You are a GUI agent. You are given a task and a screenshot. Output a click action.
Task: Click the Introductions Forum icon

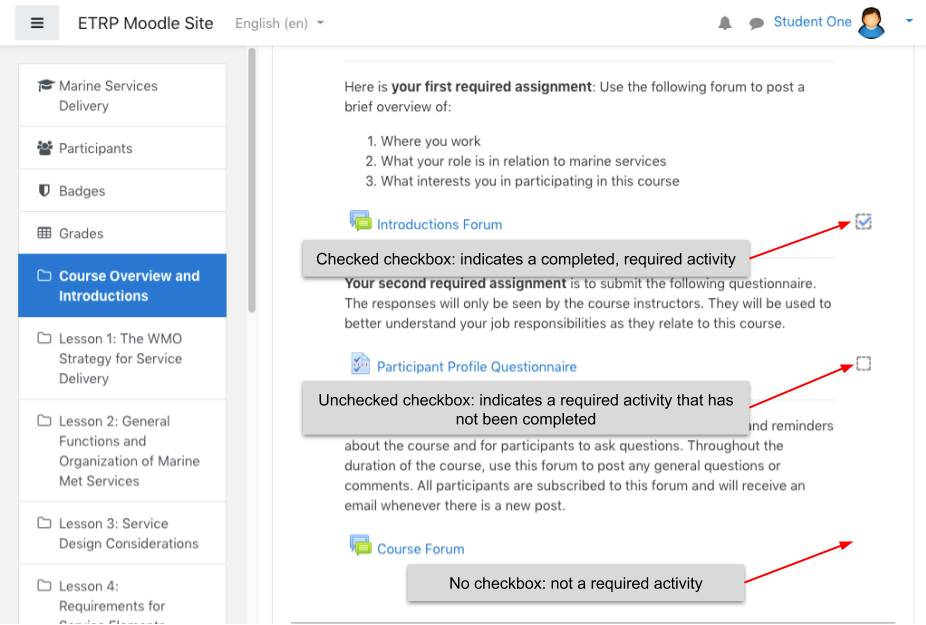tap(360, 220)
